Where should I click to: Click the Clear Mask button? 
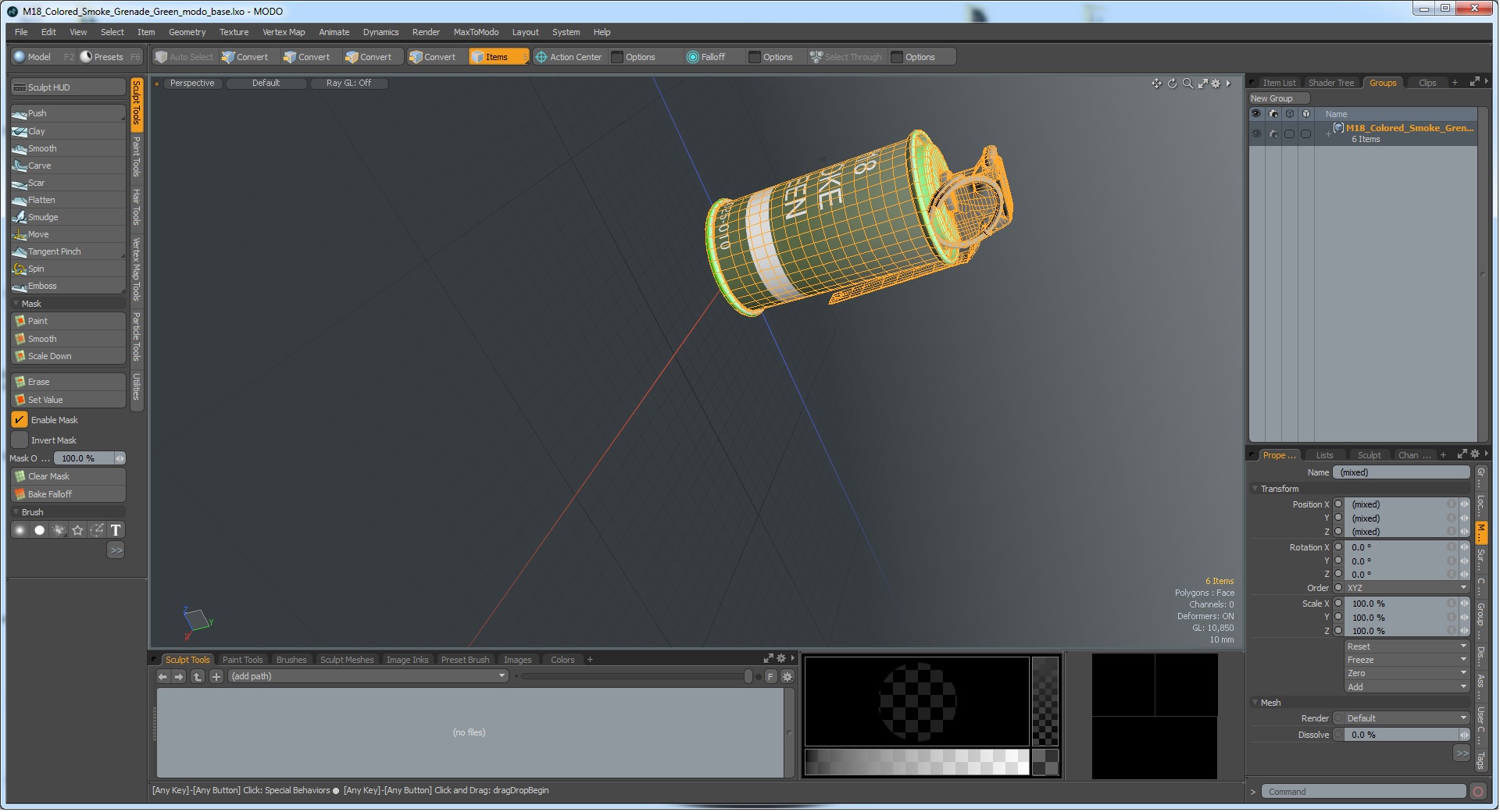click(68, 476)
